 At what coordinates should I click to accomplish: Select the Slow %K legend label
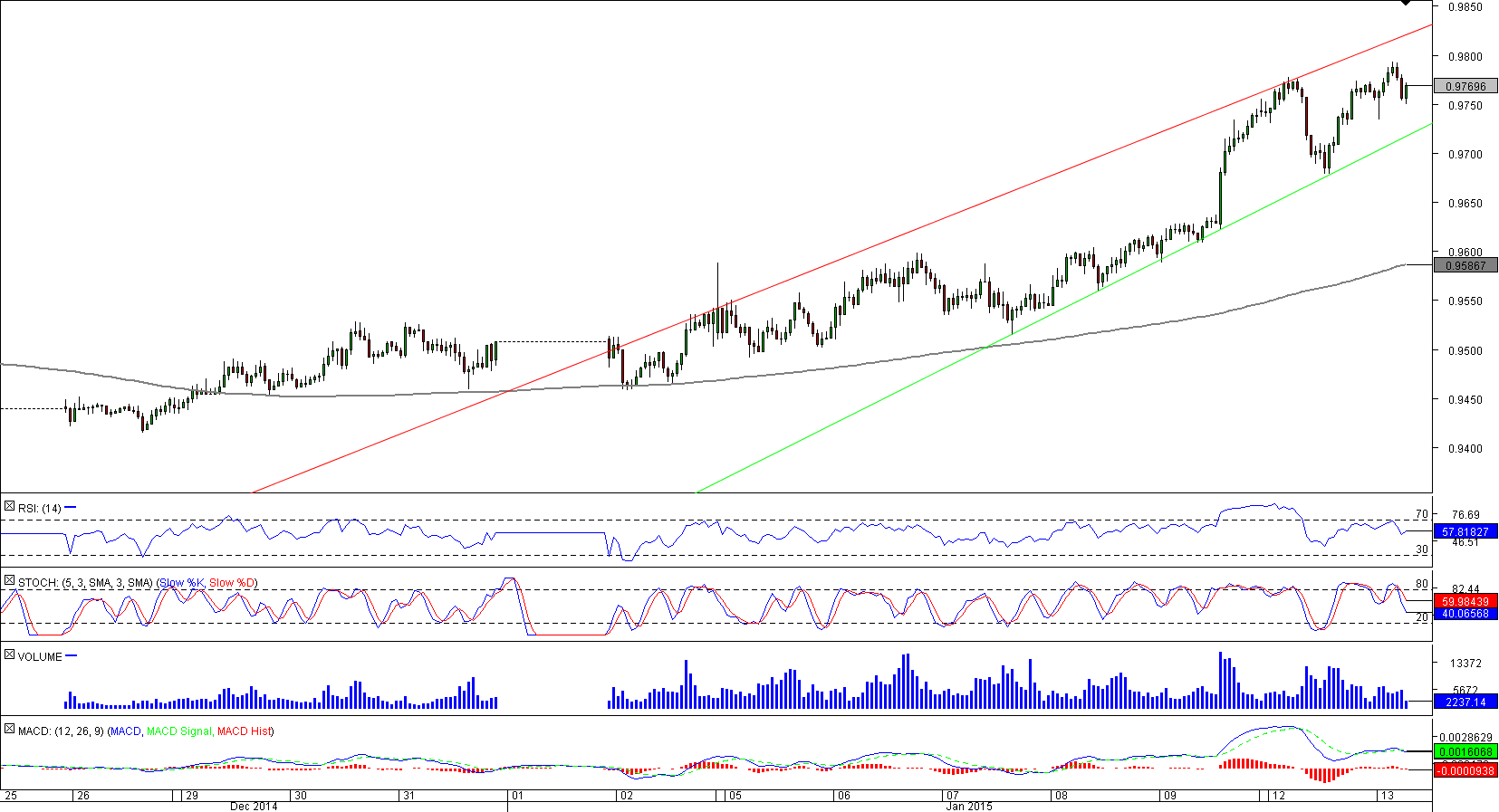coord(181,583)
